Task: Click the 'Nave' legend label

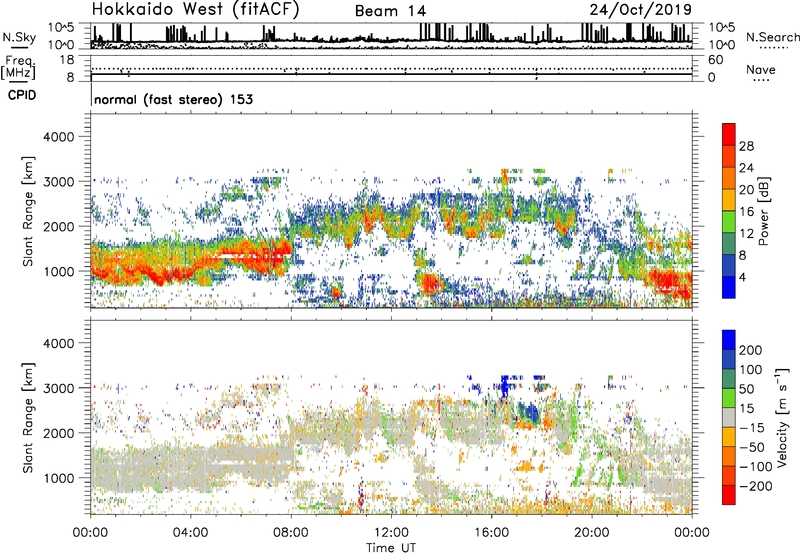Action: (761, 70)
